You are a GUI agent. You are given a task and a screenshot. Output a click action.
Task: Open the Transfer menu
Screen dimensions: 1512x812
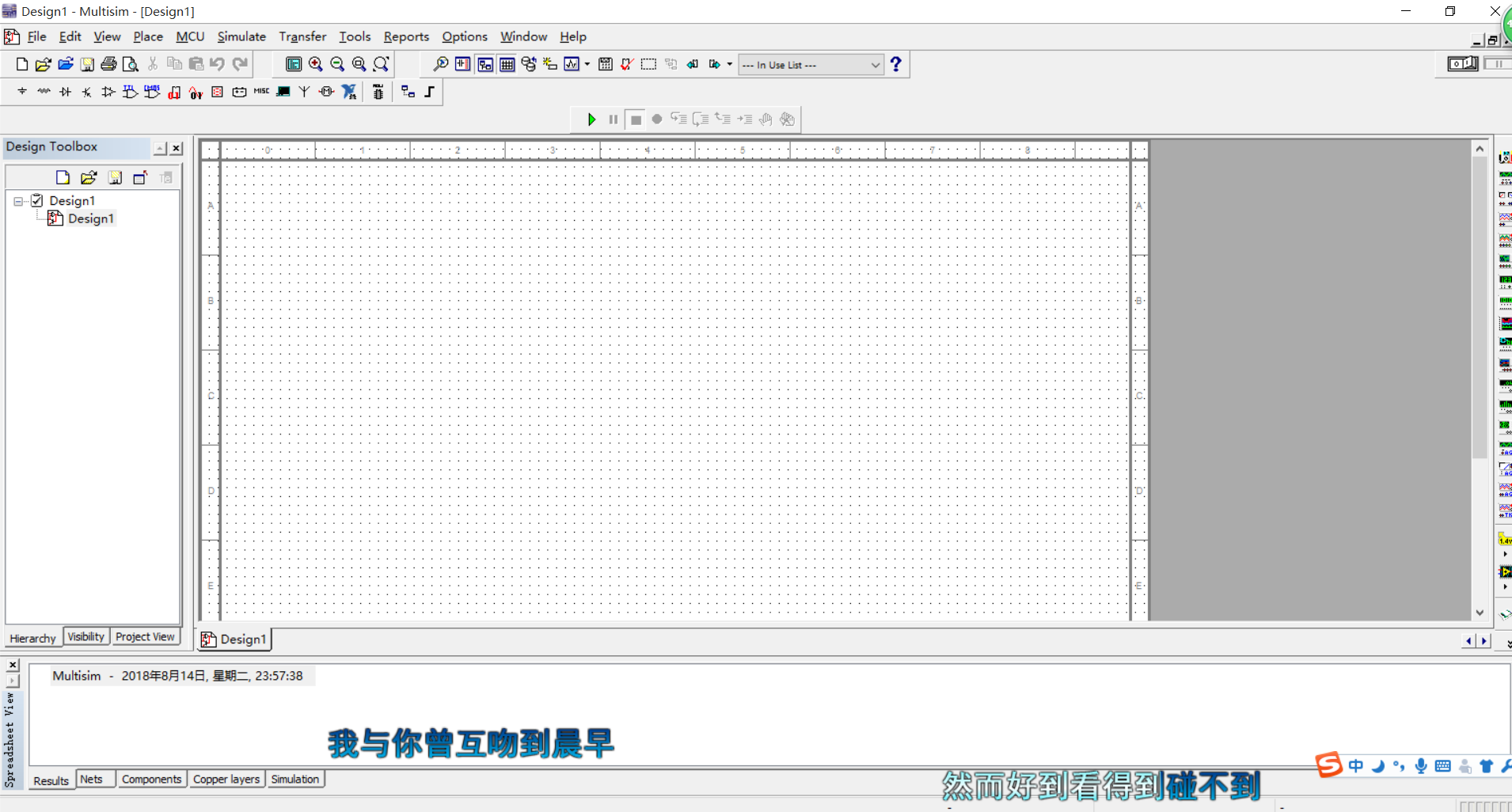click(302, 36)
